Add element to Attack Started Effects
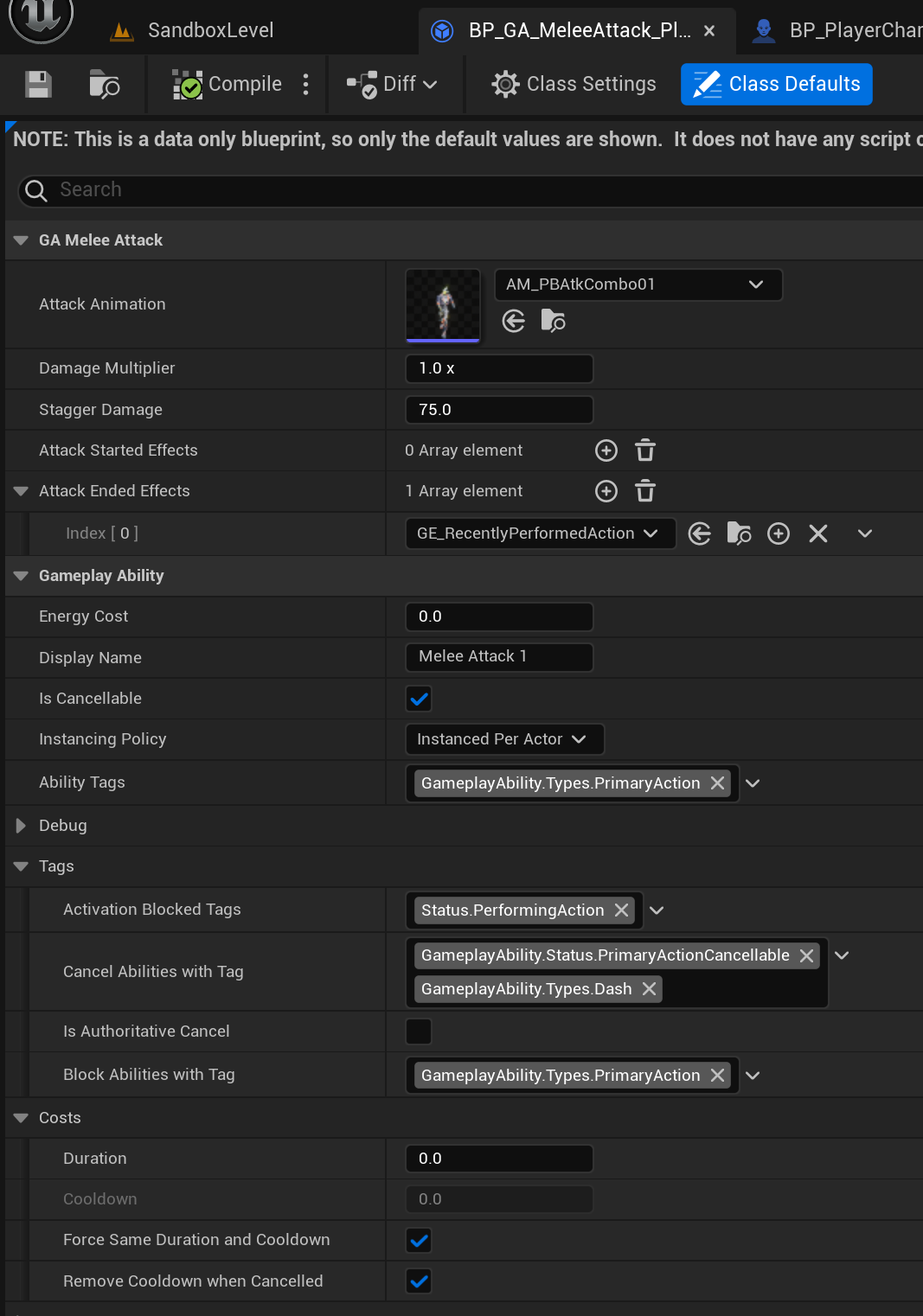923x1316 pixels. pos(606,450)
